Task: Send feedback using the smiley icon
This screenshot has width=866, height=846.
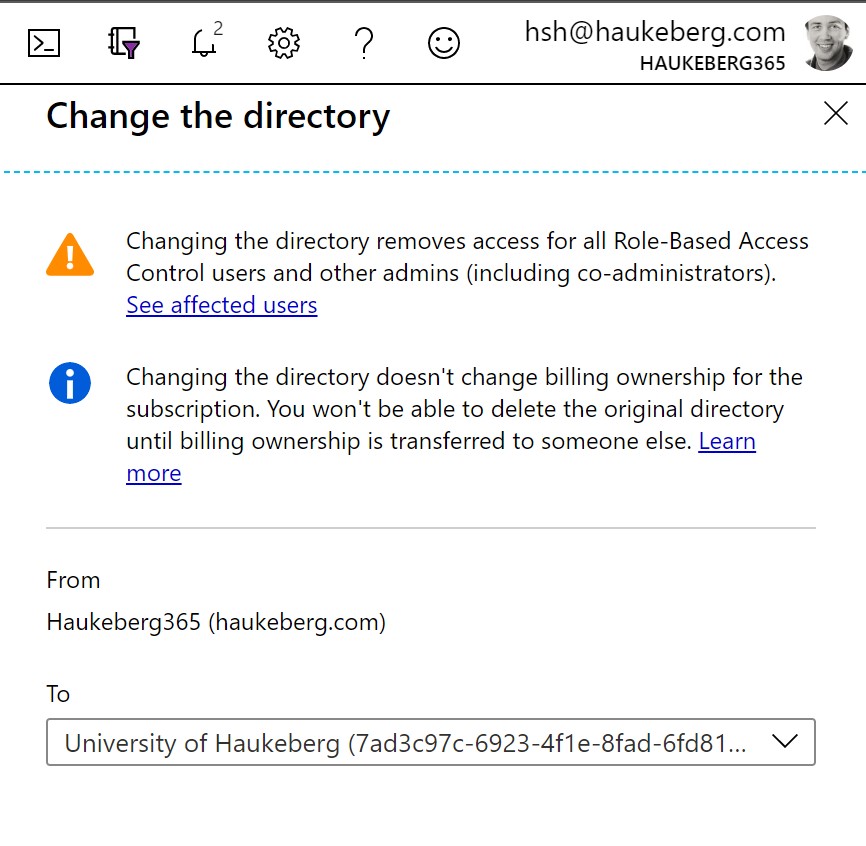Action: click(x=444, y=43)
